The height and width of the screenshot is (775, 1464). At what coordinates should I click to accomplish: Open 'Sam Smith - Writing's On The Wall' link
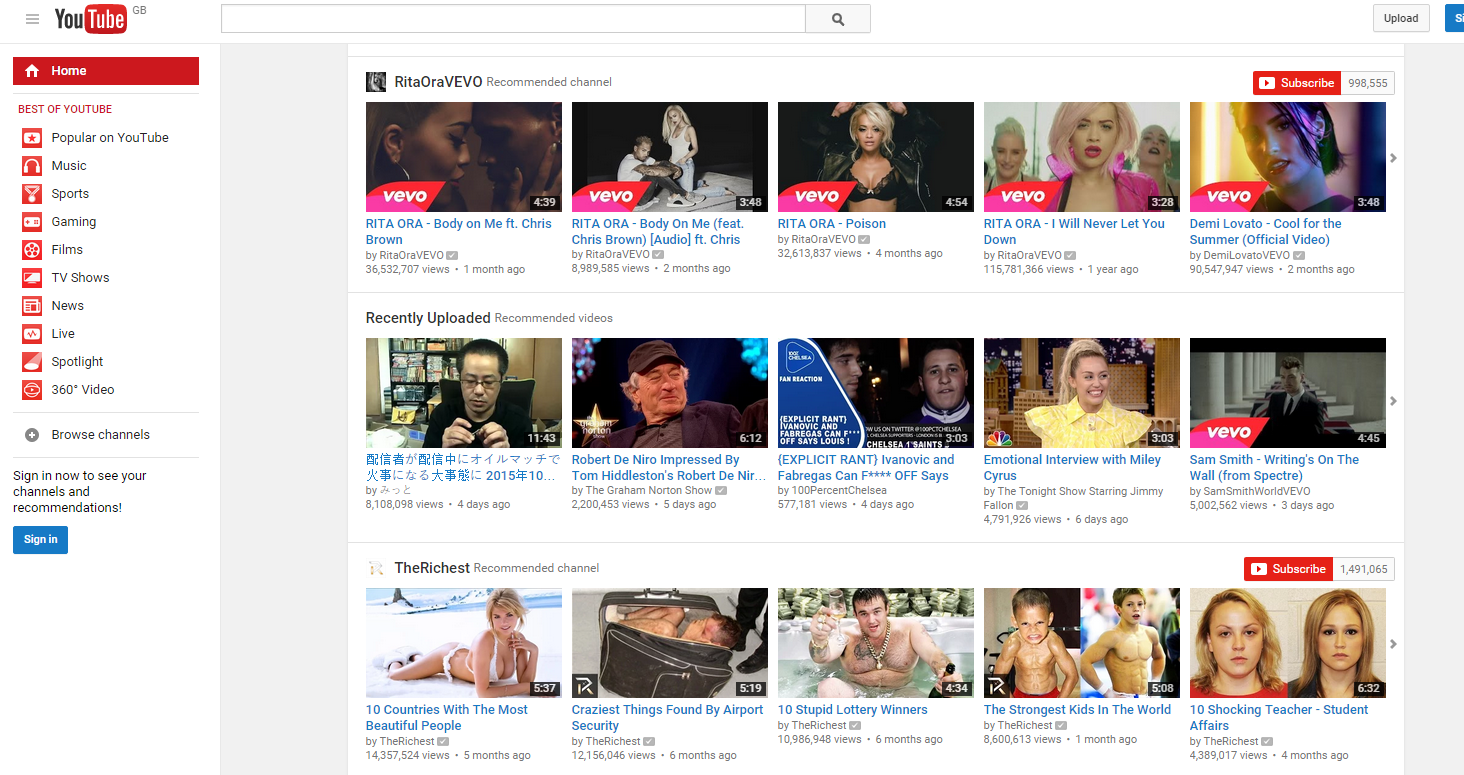click(x=1274, y=468)
